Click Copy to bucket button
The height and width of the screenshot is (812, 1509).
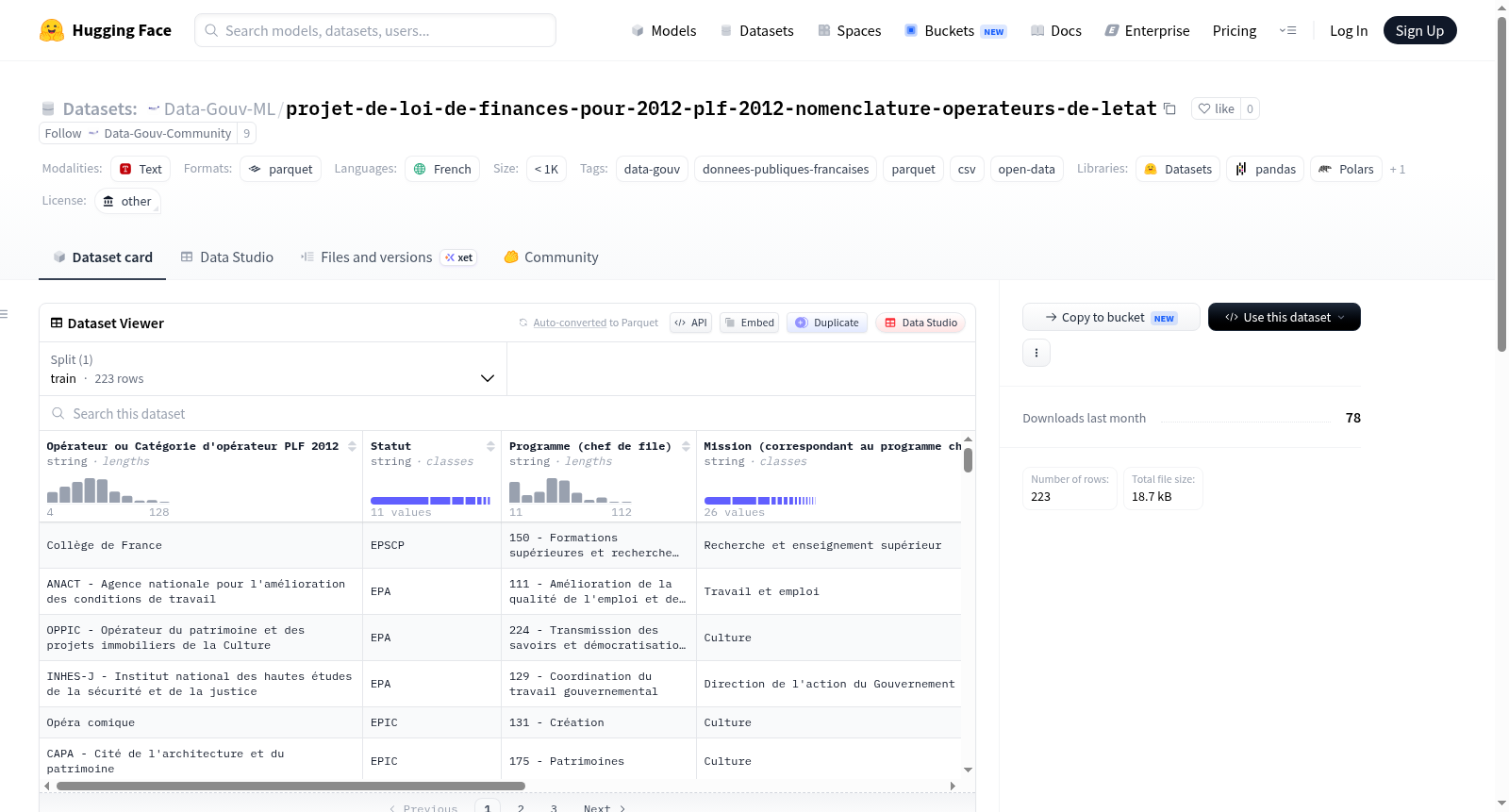pyautogui.click(x=1111, y=317)
